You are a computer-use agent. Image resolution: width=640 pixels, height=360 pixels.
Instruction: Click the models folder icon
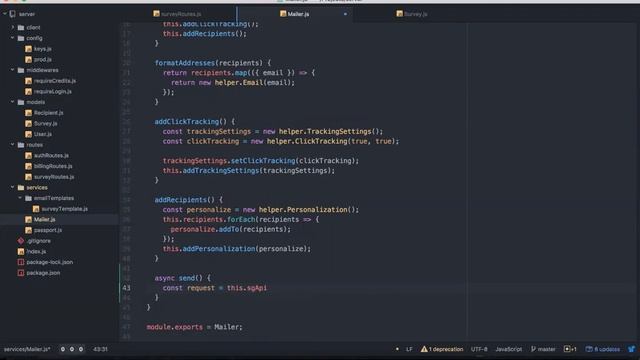click(x=21, y=102)
